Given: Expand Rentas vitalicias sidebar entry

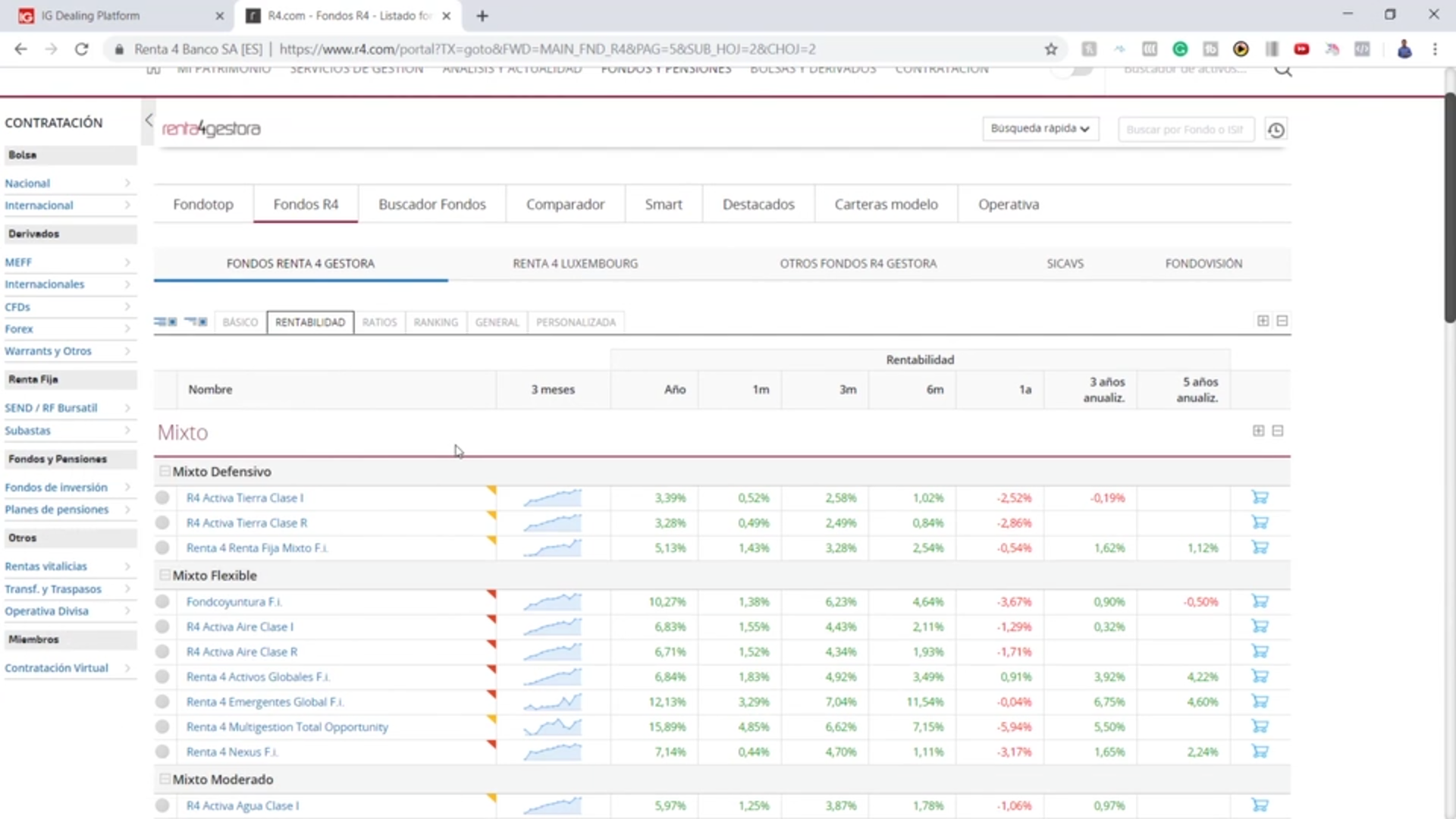Looking at the screenshot, I should [x=127, y=566].
